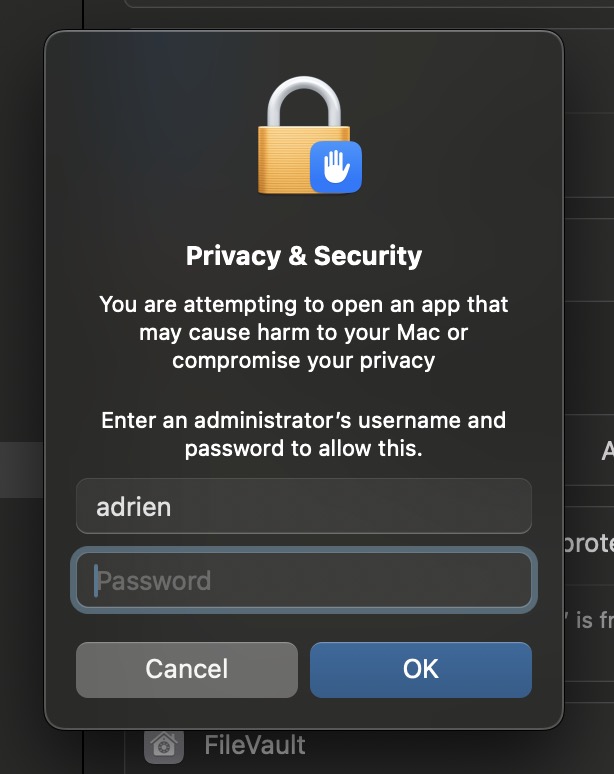614x774 pixels.
Task: Click the Privacy & Security heading
Action: coord(304,256)
